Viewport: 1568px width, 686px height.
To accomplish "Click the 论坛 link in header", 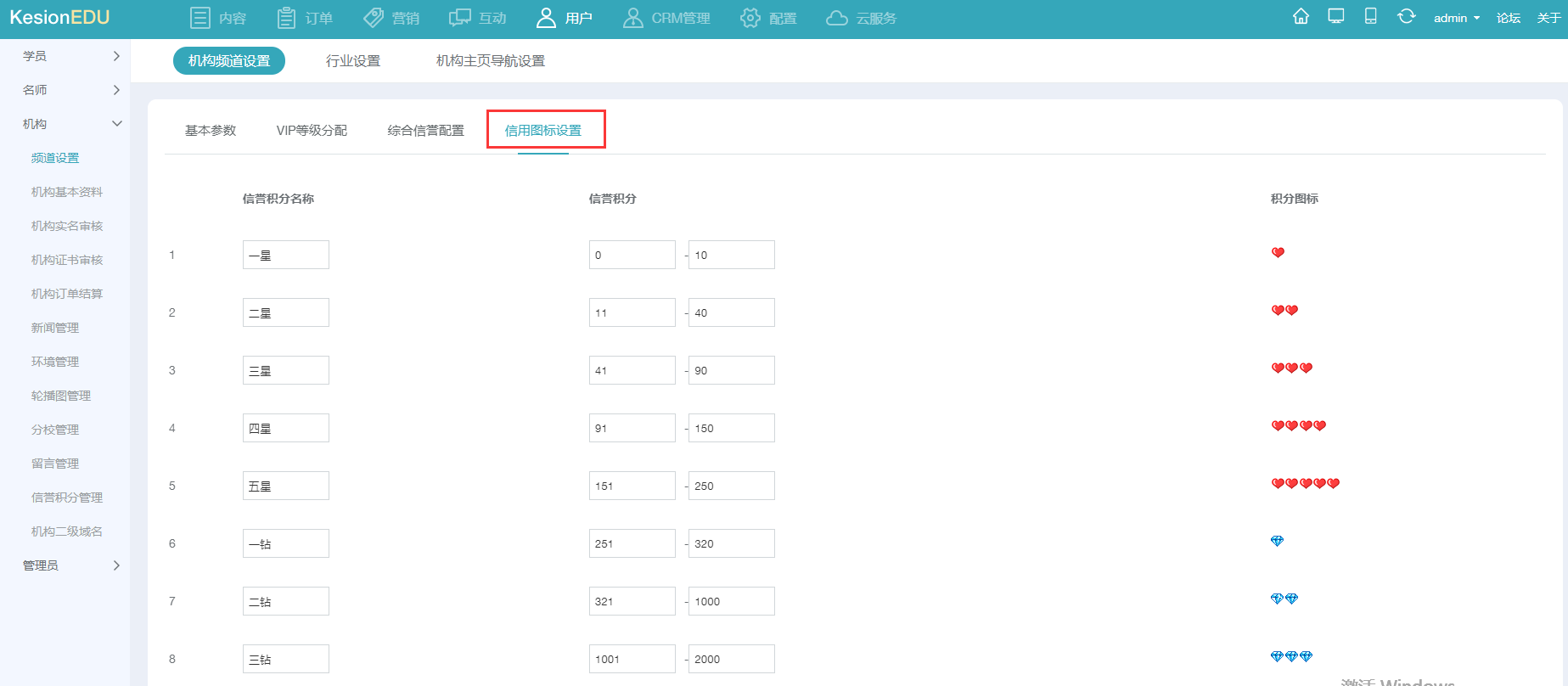I will click(1508, 19).
